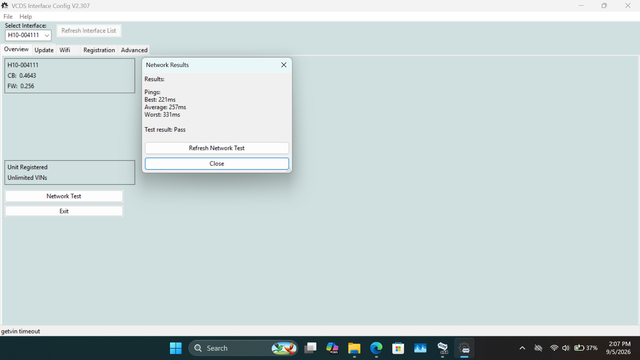Select the H10-004111 text in info panel
Image resolution: width=640 pixels, height=360 pixels.
coord(23,65)
